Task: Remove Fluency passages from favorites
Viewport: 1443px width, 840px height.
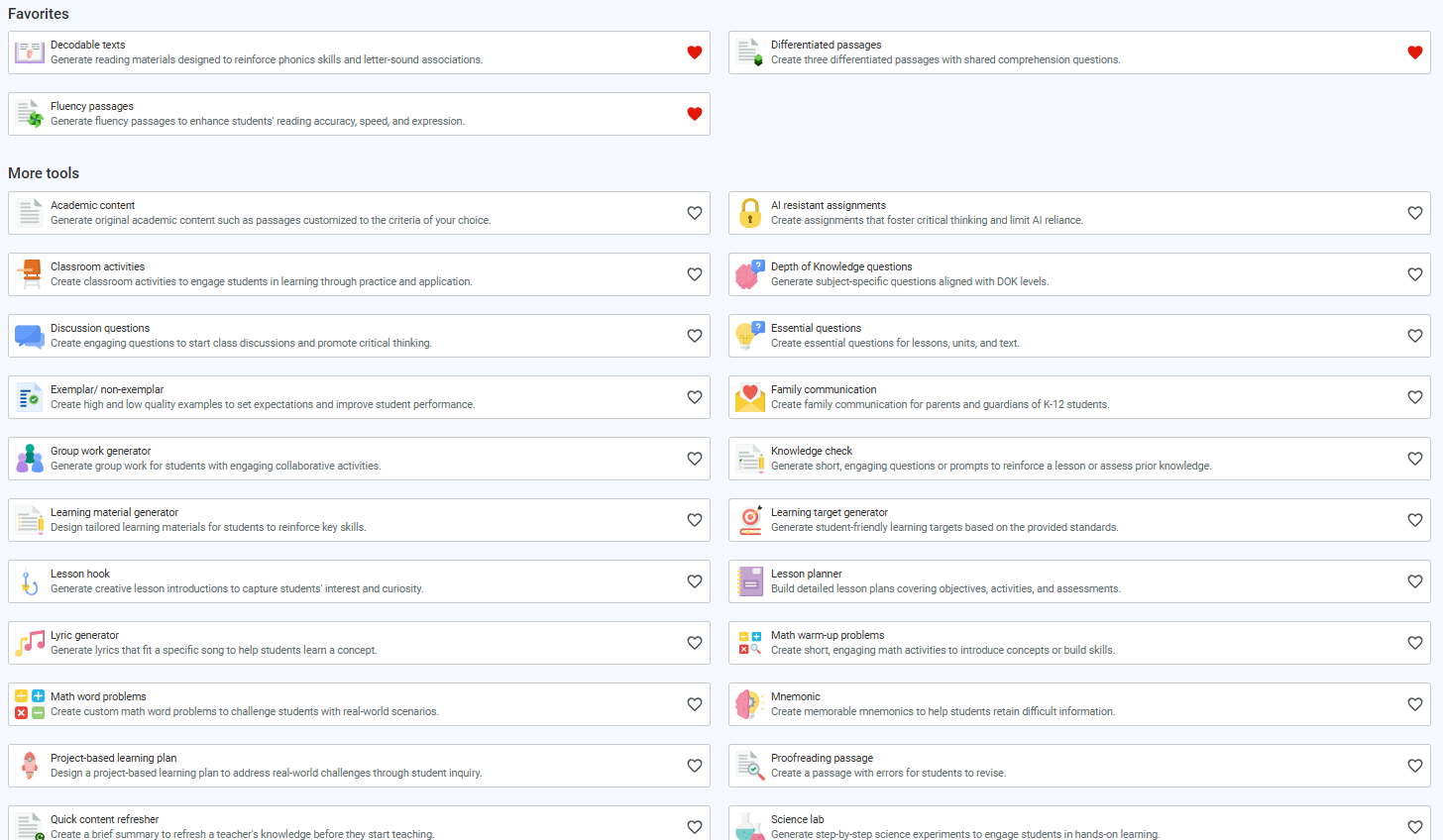Action: pos(695,114)
